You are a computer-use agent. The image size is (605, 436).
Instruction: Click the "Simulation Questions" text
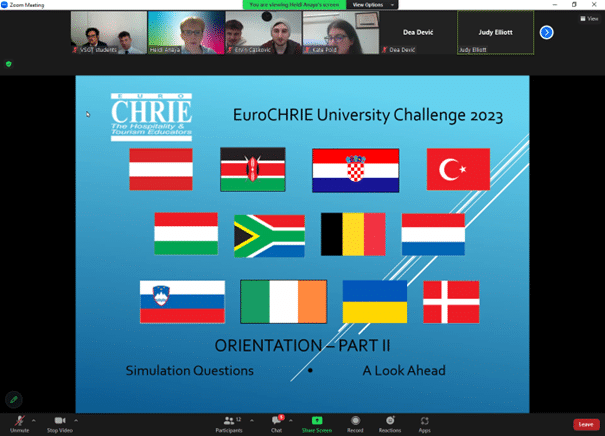189,370
